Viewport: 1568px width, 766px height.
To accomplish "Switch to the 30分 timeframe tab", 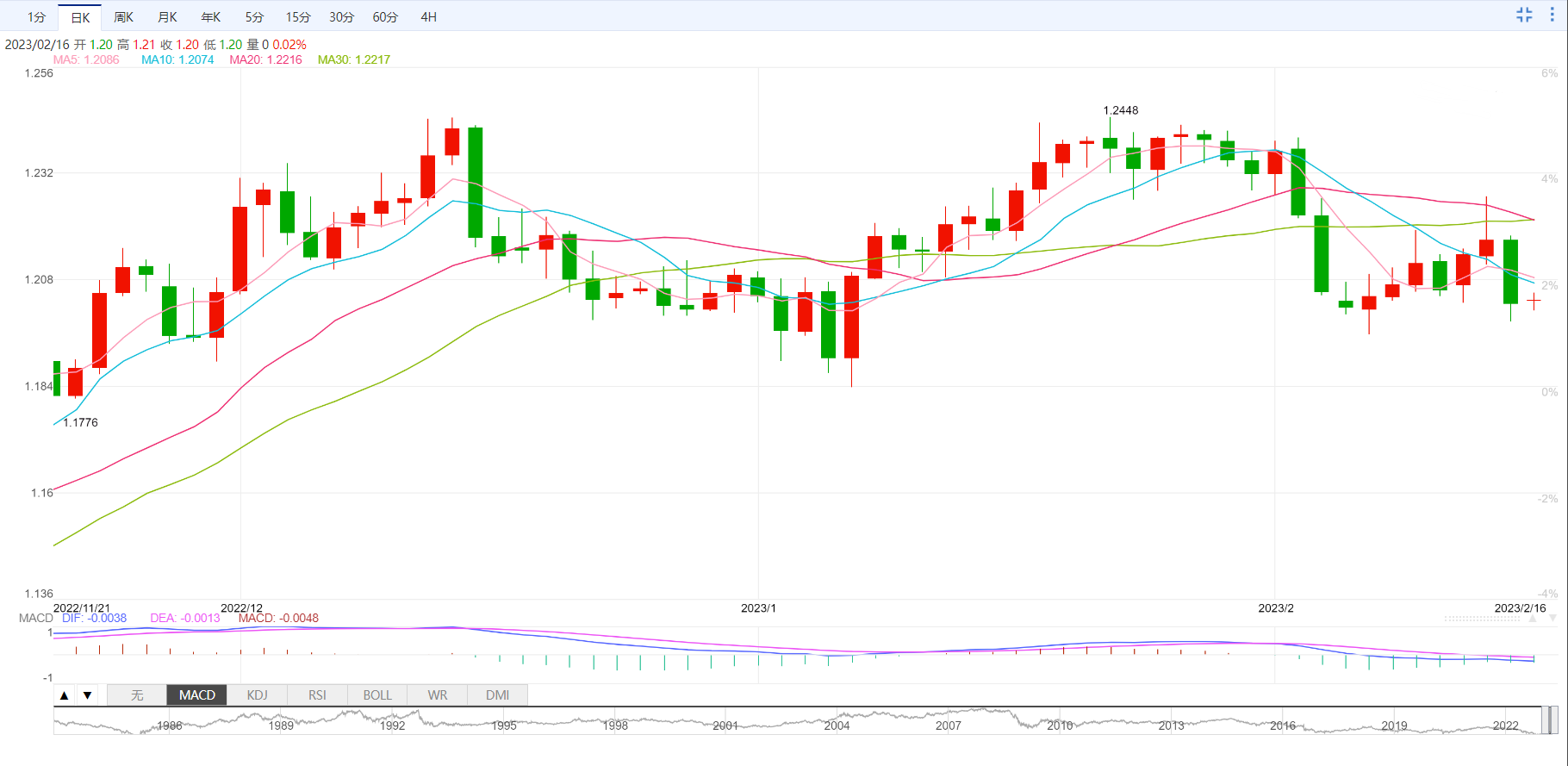I will 341,17.
